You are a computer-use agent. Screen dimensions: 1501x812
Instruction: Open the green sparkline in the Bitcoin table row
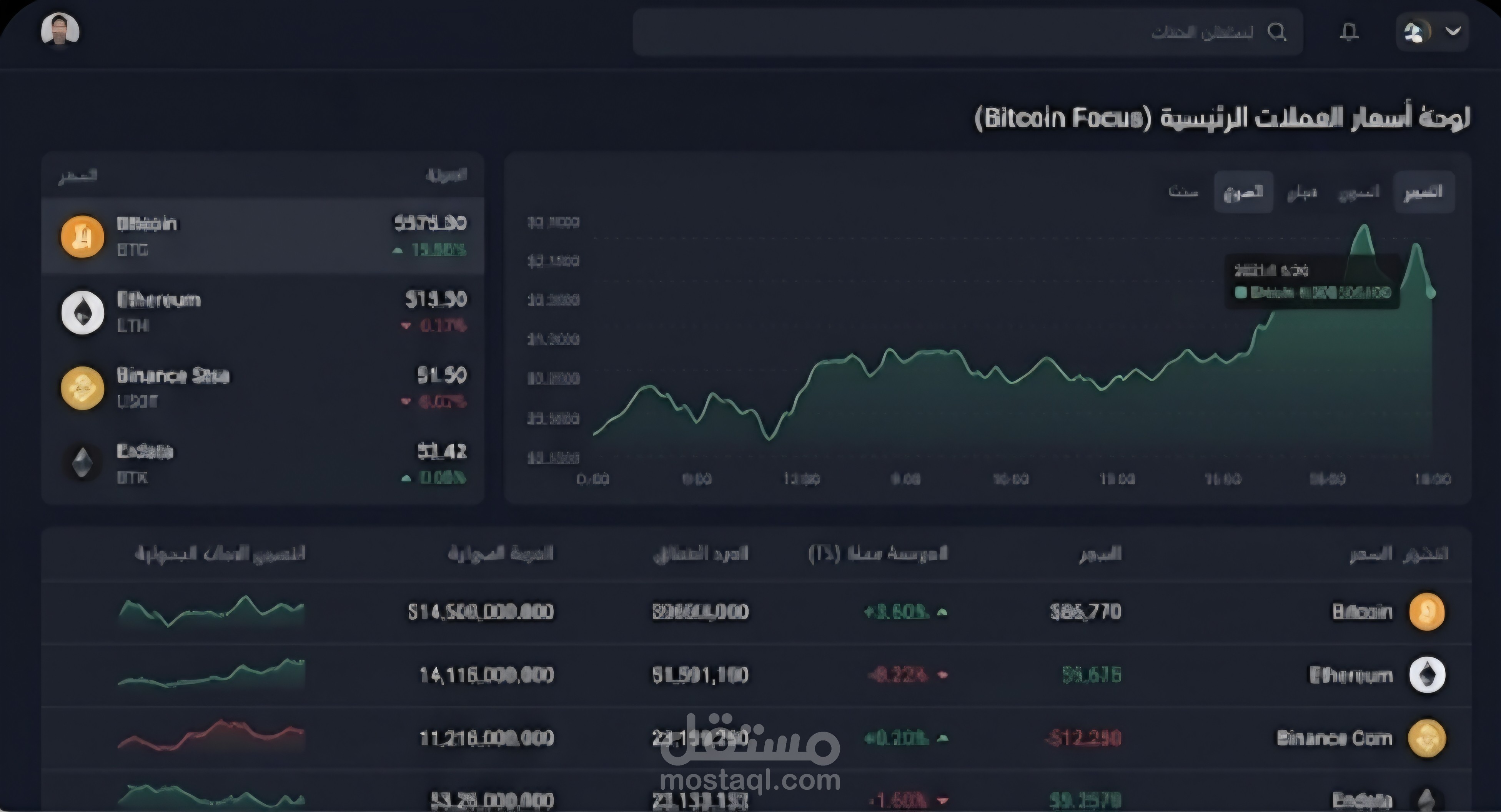(x=211, y=612)
